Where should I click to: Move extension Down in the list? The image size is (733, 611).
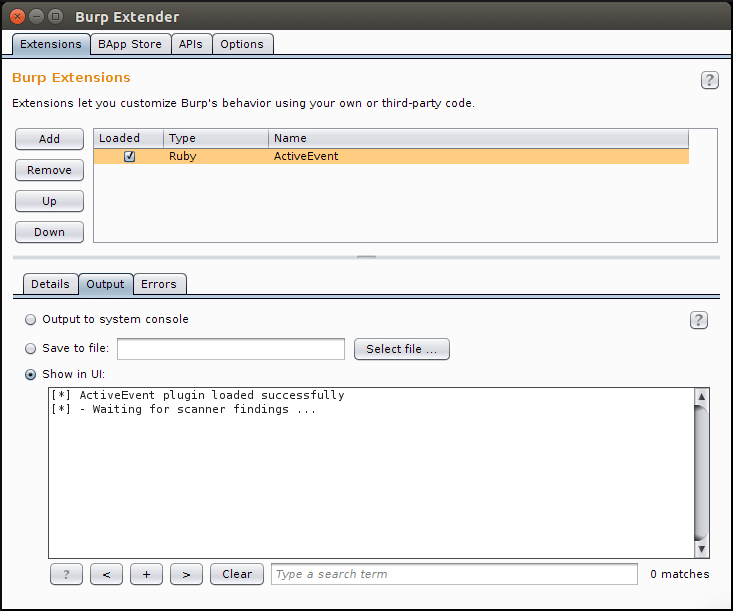tap(50, 232)
